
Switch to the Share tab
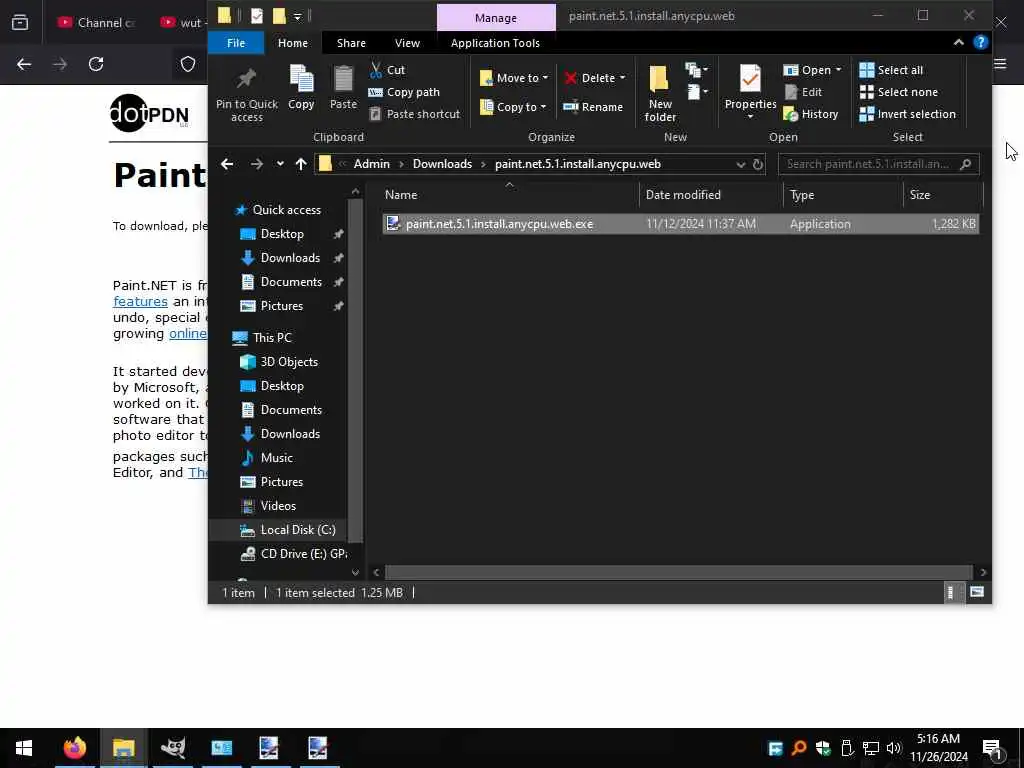pos(351,43)
